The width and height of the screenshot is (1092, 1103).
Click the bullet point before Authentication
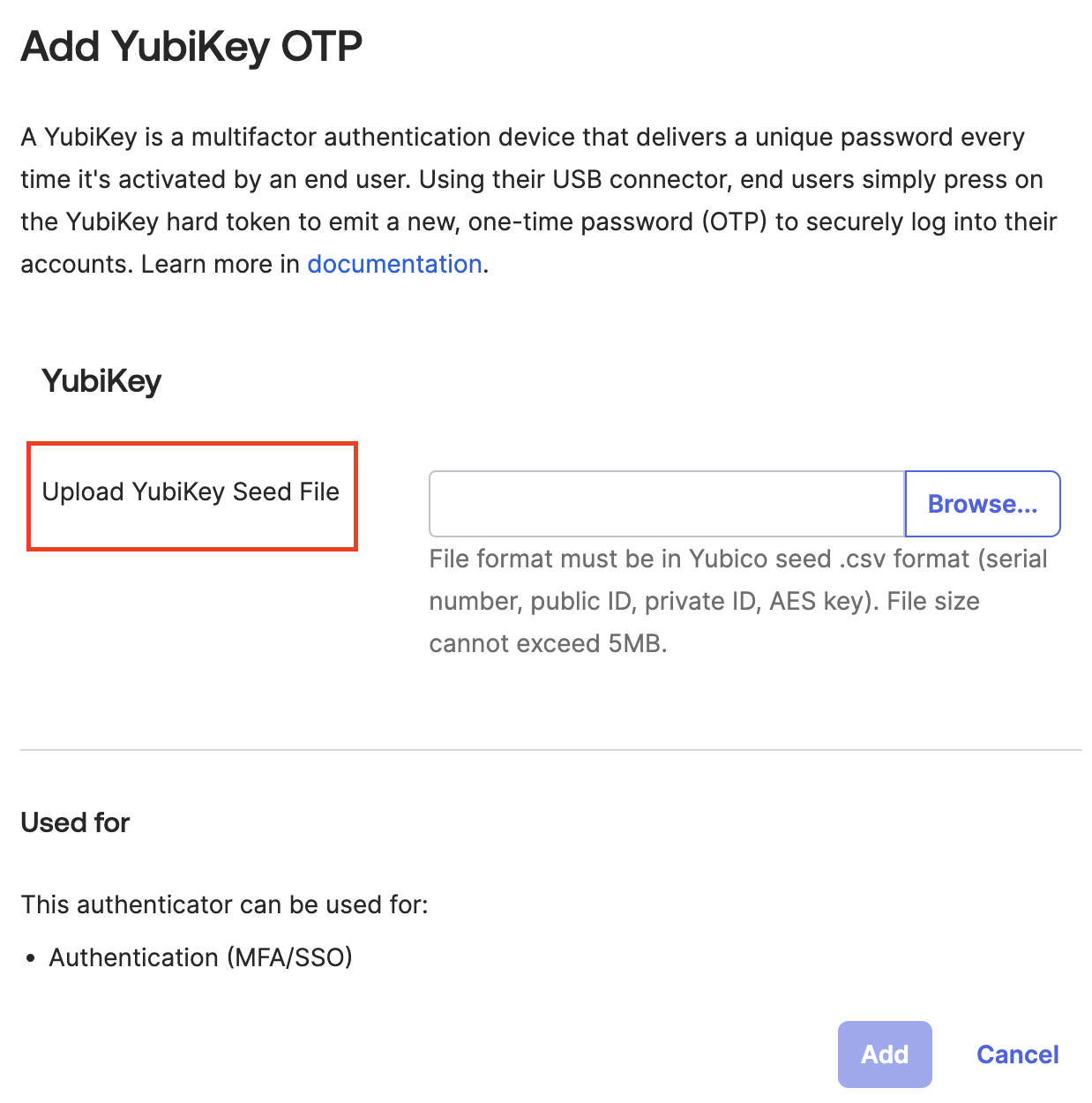click(x=31, y=958)
